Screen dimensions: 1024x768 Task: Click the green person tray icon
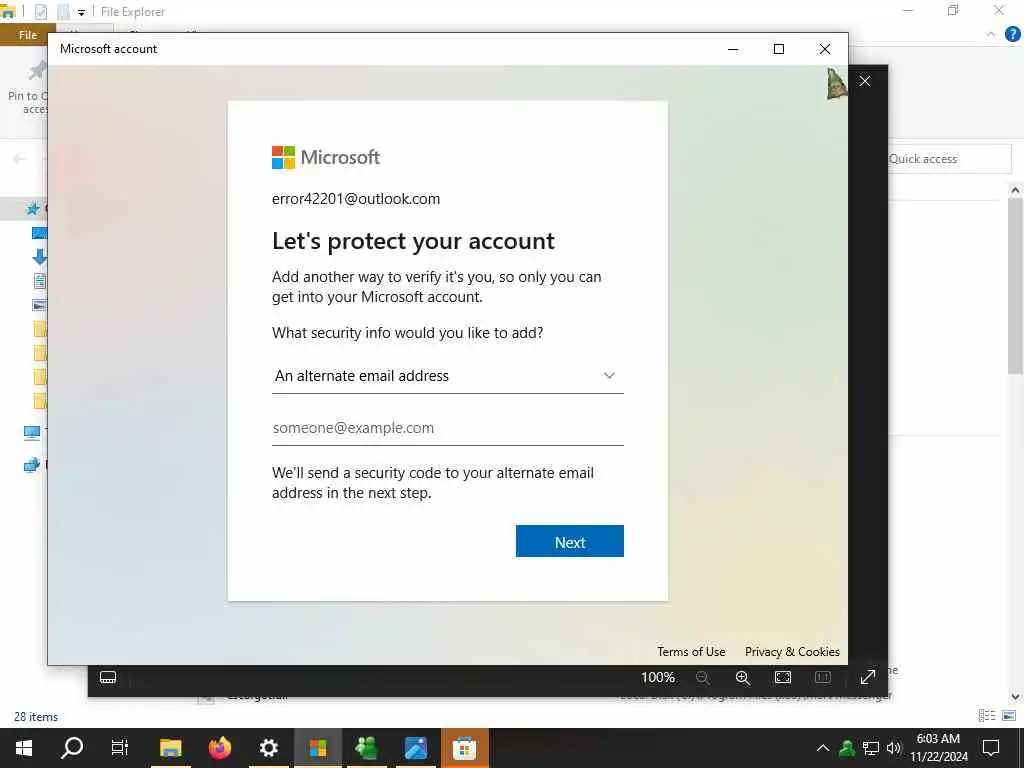coord(847,748)
